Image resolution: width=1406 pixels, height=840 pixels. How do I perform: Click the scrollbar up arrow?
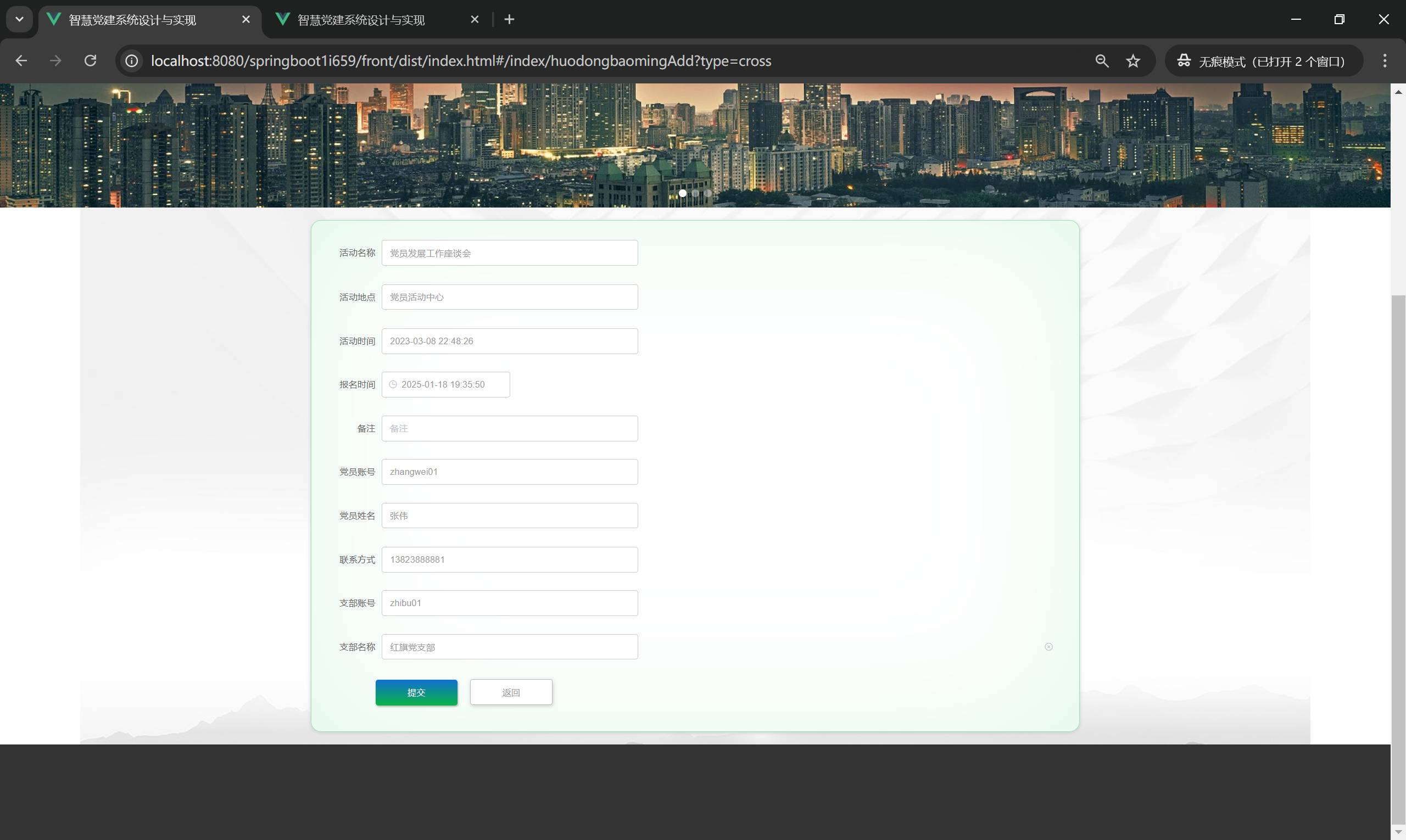(1398, 92)
